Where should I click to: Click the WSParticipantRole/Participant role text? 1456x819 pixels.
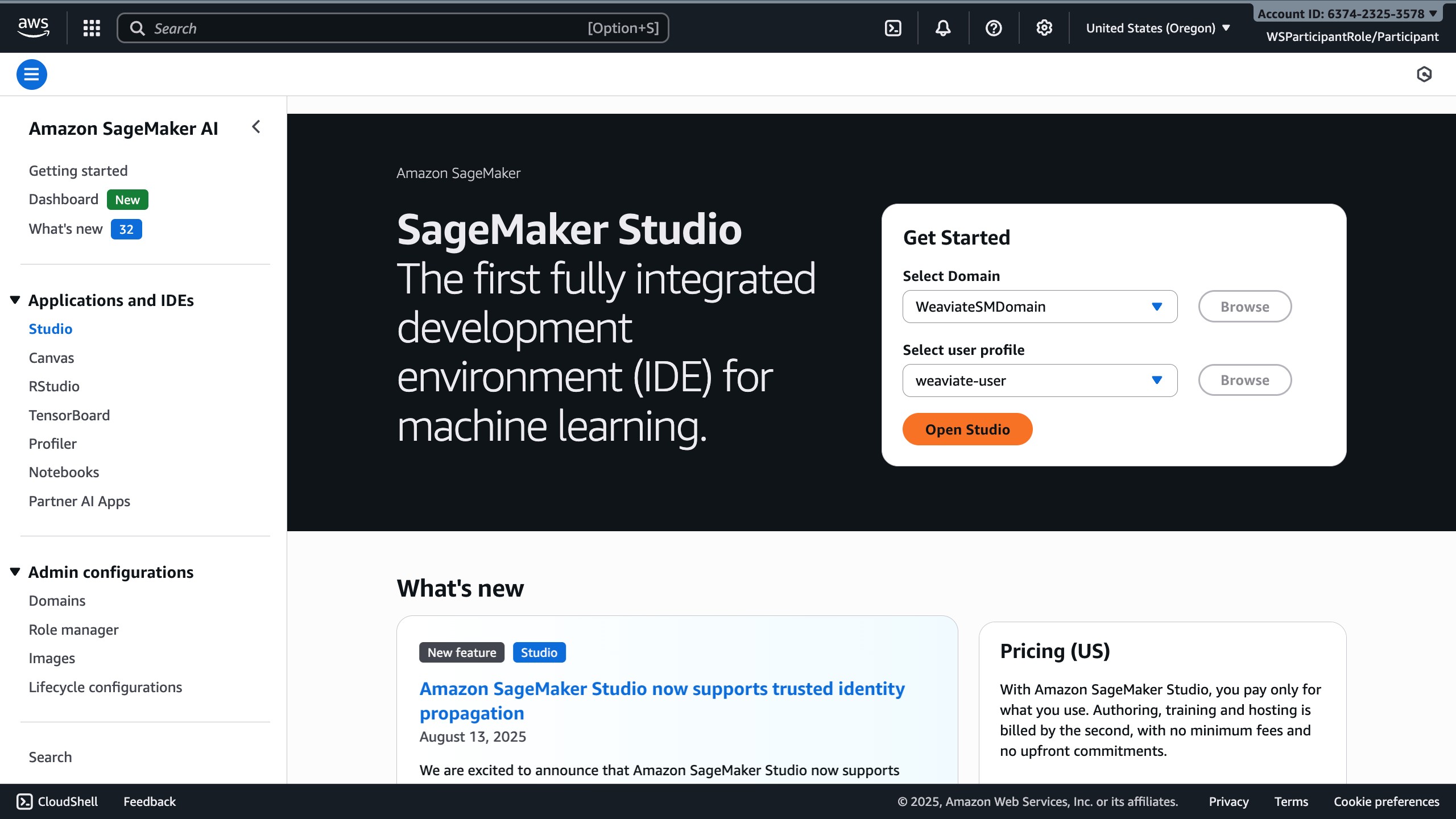tap(1352, 36)
